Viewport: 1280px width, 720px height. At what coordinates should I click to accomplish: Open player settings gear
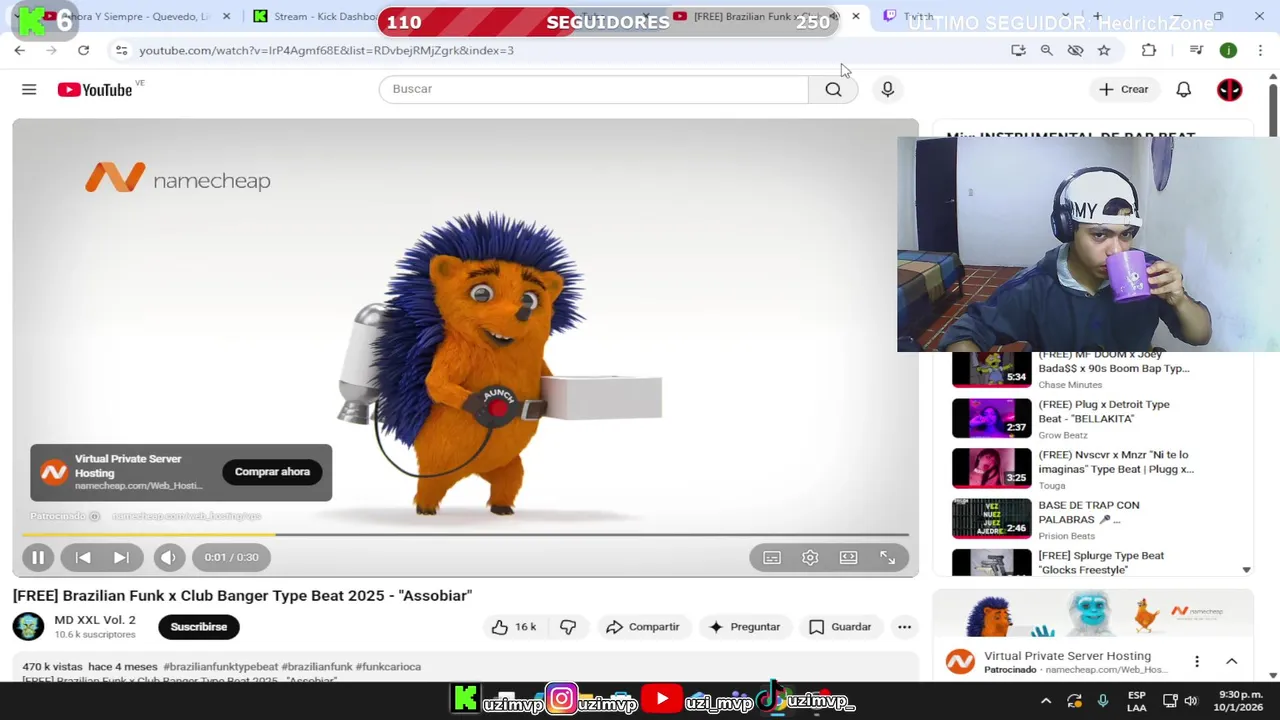(810, 557)
